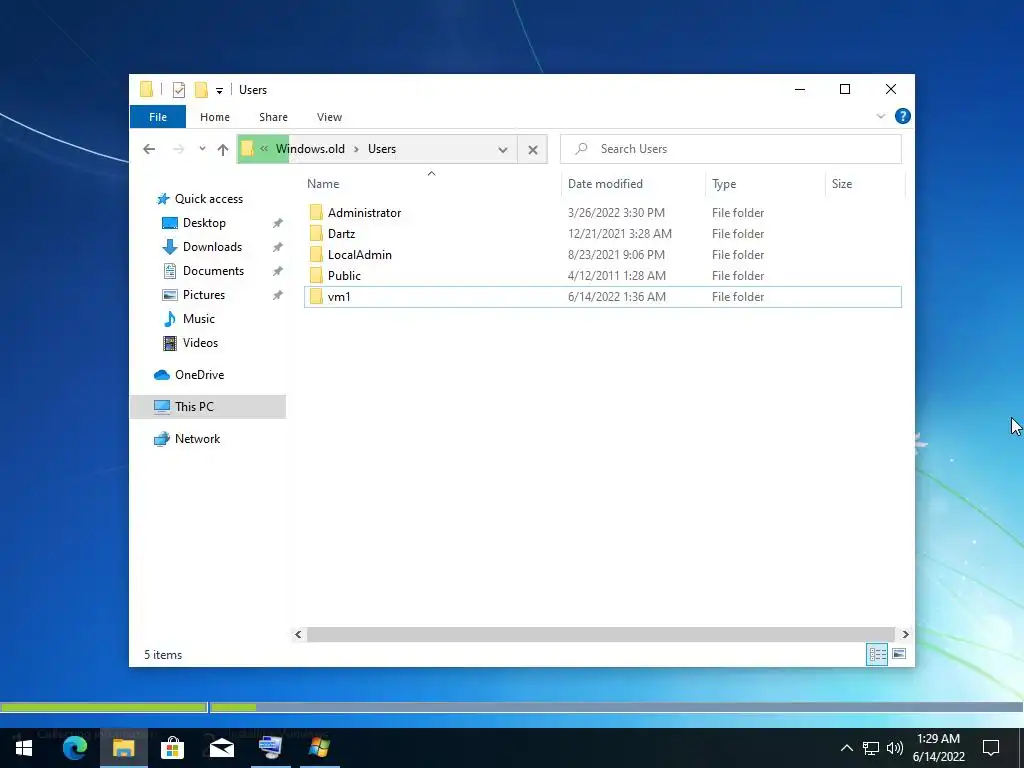
Task: Switch to the Home ribbon tab
Action: (x=215, y=117)
